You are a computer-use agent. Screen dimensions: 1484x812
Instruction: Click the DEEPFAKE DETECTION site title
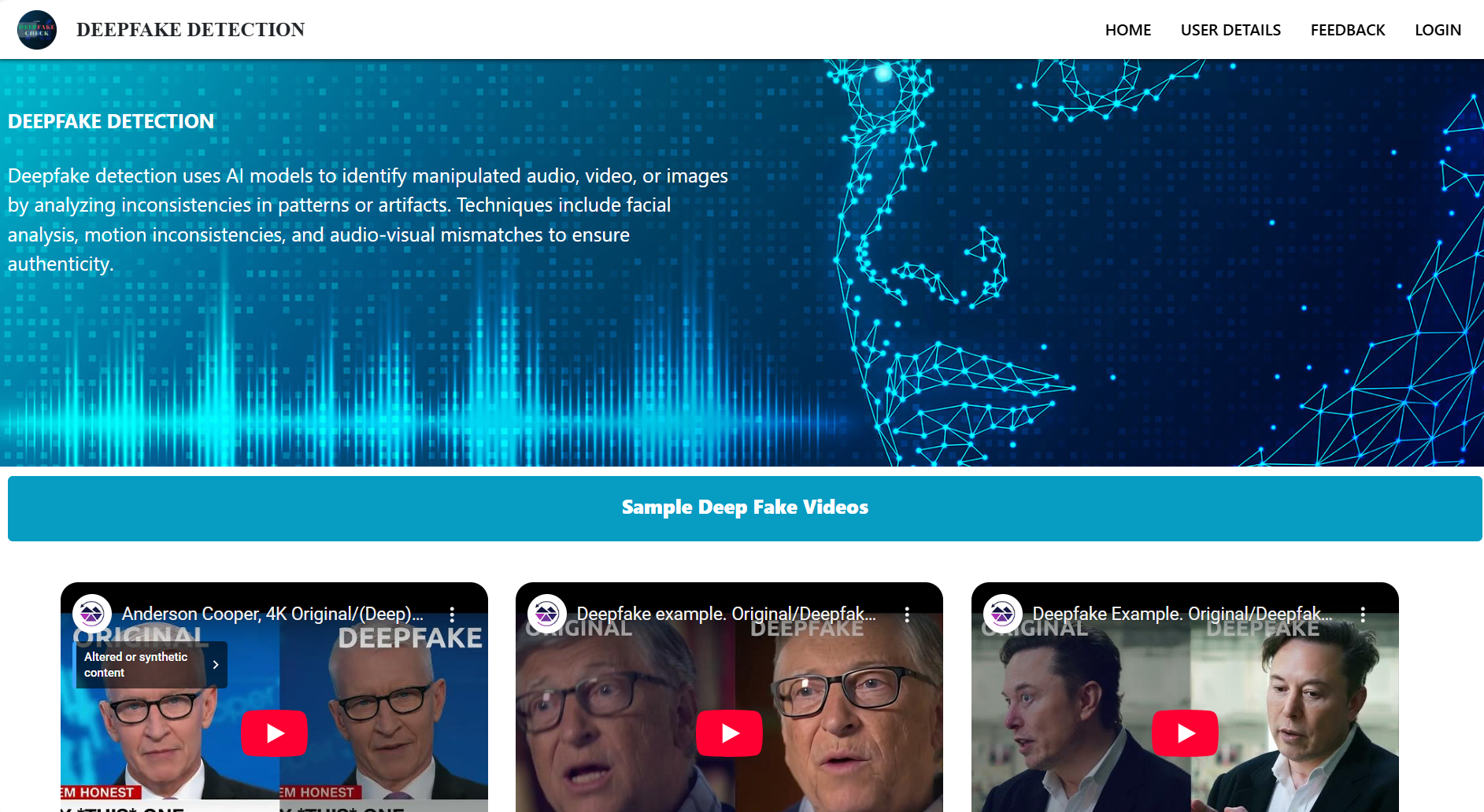click(191, 30)
